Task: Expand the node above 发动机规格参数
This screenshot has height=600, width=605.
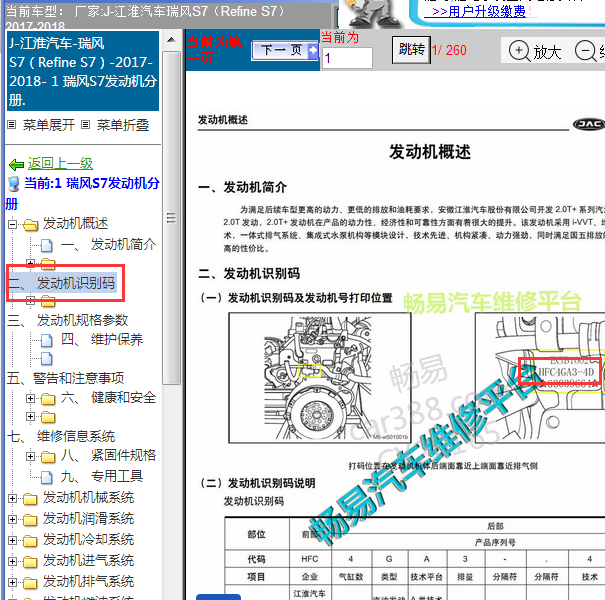Action: click(30, 300)
